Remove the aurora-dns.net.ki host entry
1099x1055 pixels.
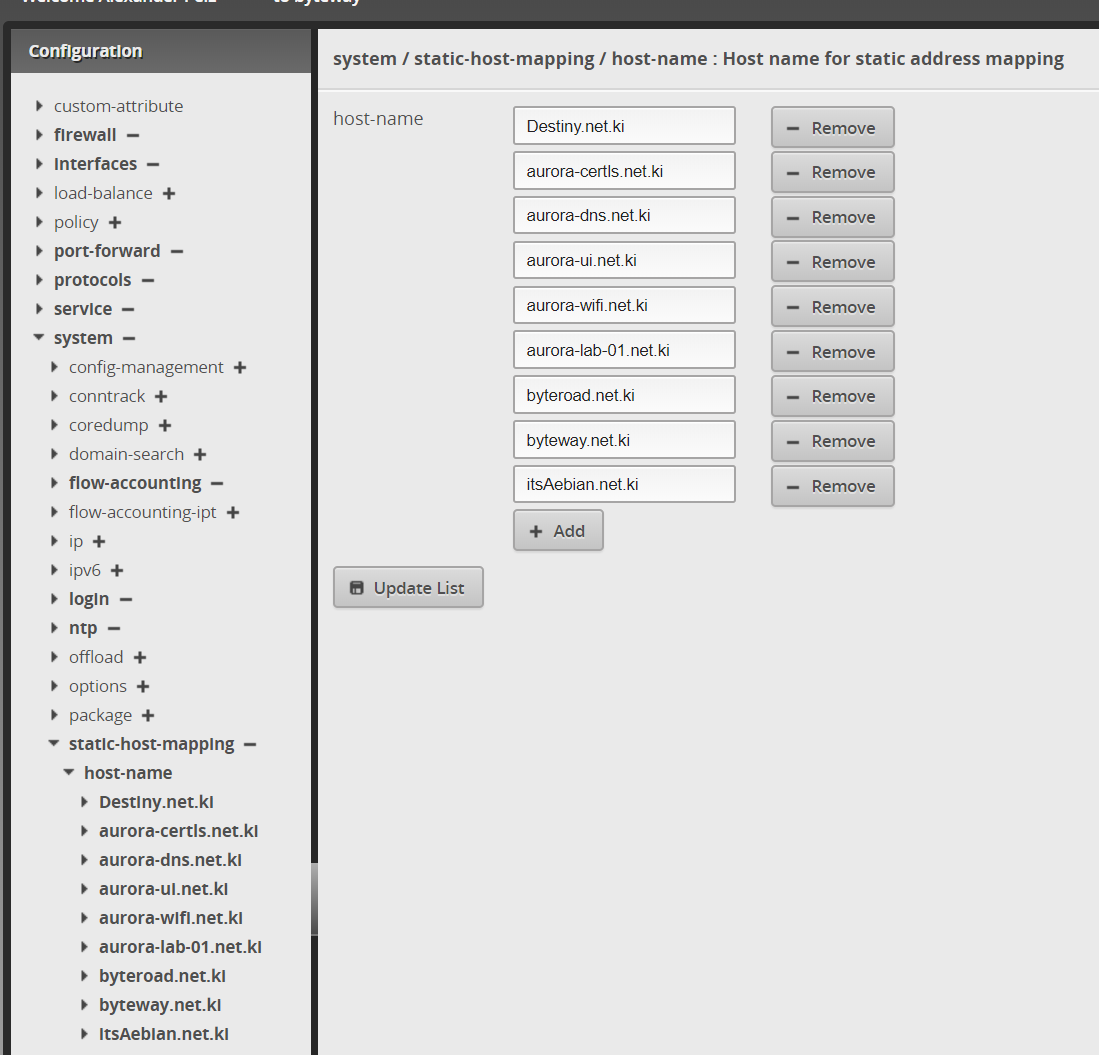coord(832,217)
